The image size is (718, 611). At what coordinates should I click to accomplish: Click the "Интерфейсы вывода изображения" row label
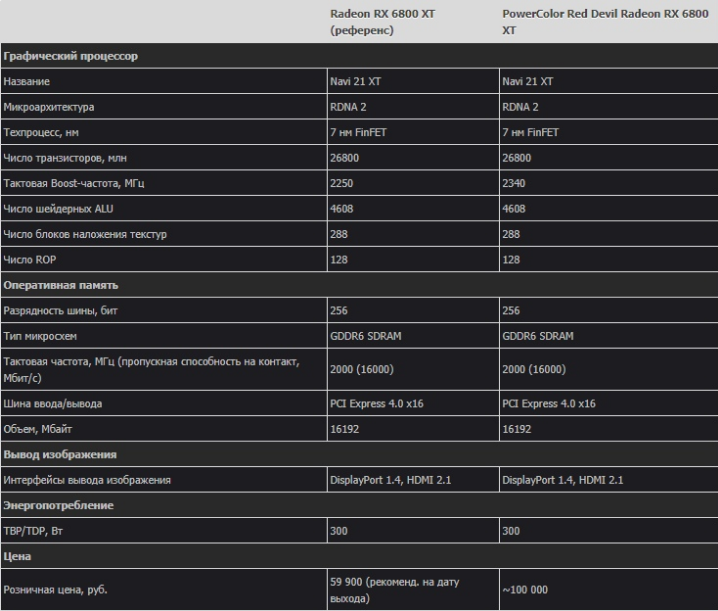point(87,480)
